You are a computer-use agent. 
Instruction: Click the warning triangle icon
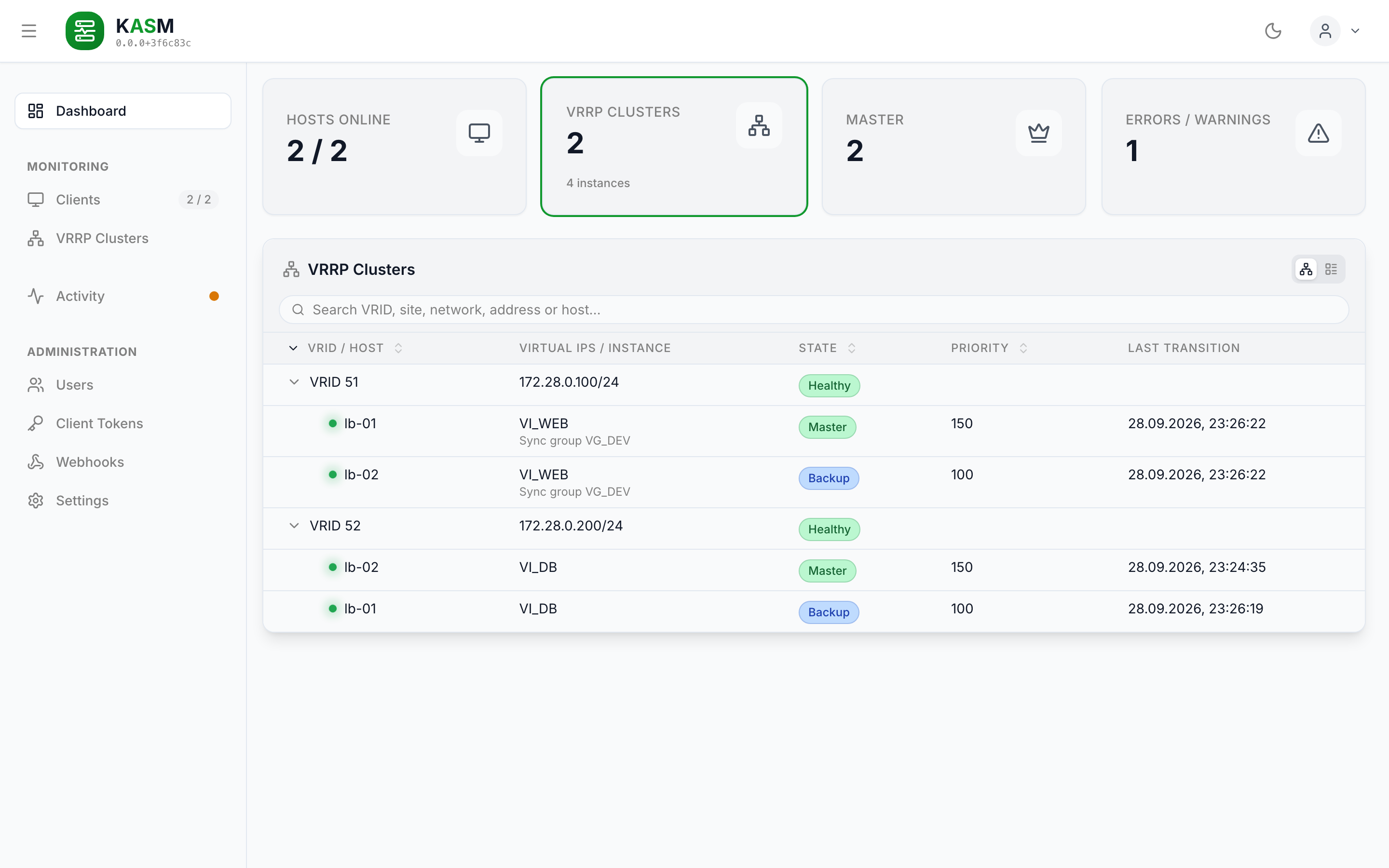(1318, 133)
